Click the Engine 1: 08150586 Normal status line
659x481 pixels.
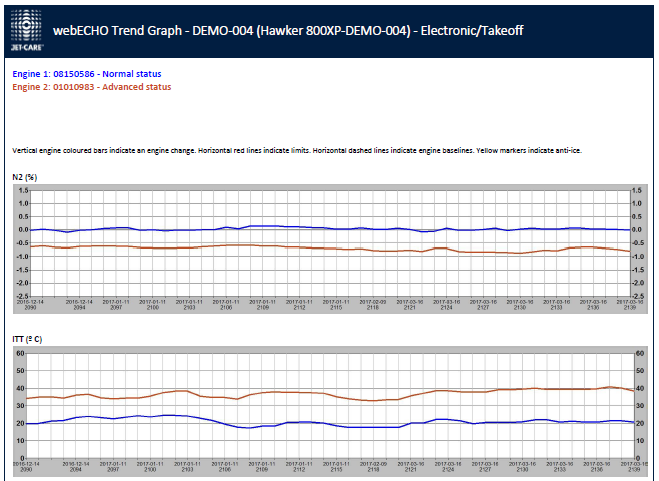(x=87, y=74)
